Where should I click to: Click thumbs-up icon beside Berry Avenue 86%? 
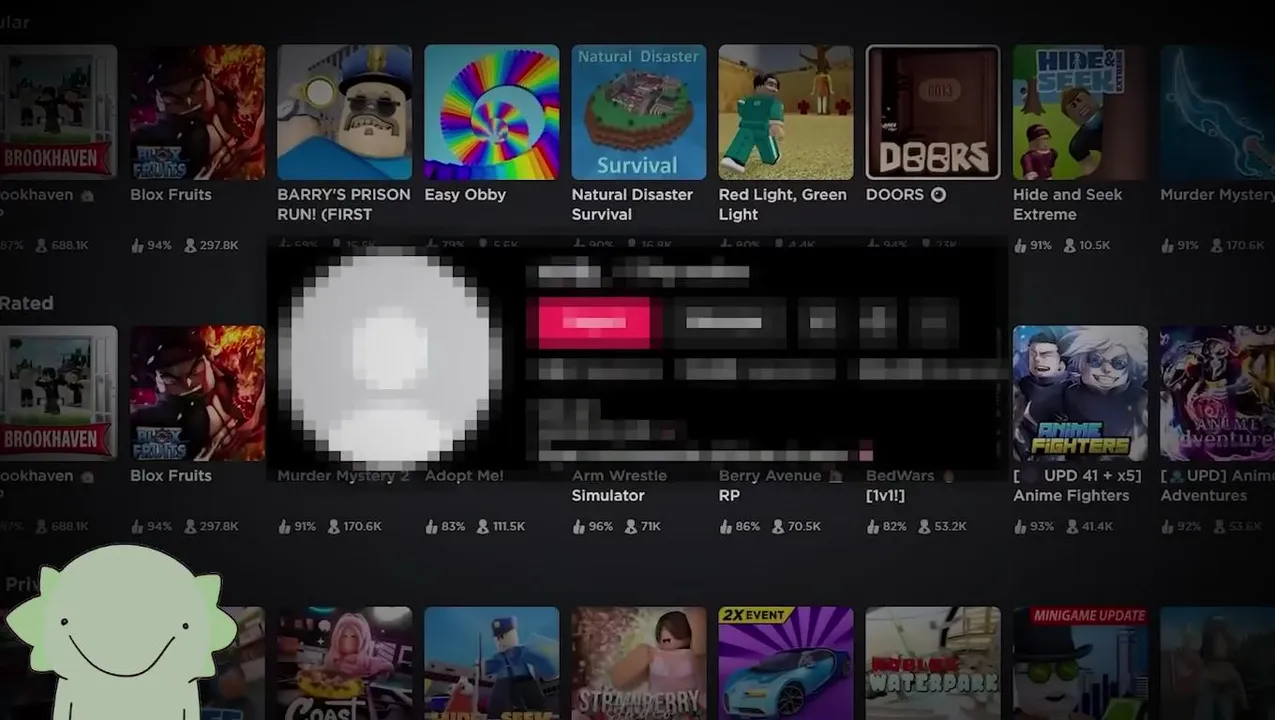tap(726, 526)
